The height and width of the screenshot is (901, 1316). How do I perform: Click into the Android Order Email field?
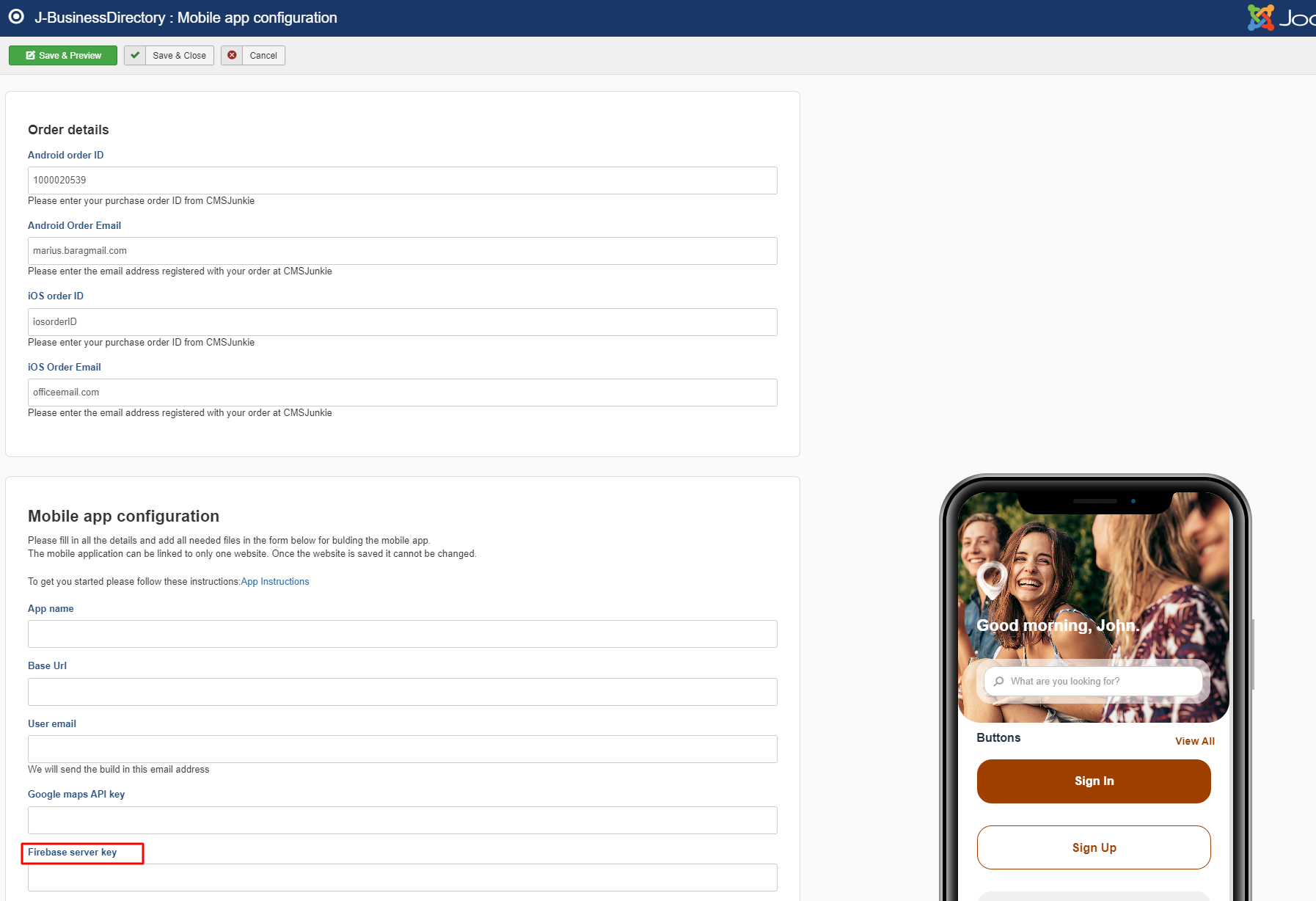coord(402,251)
